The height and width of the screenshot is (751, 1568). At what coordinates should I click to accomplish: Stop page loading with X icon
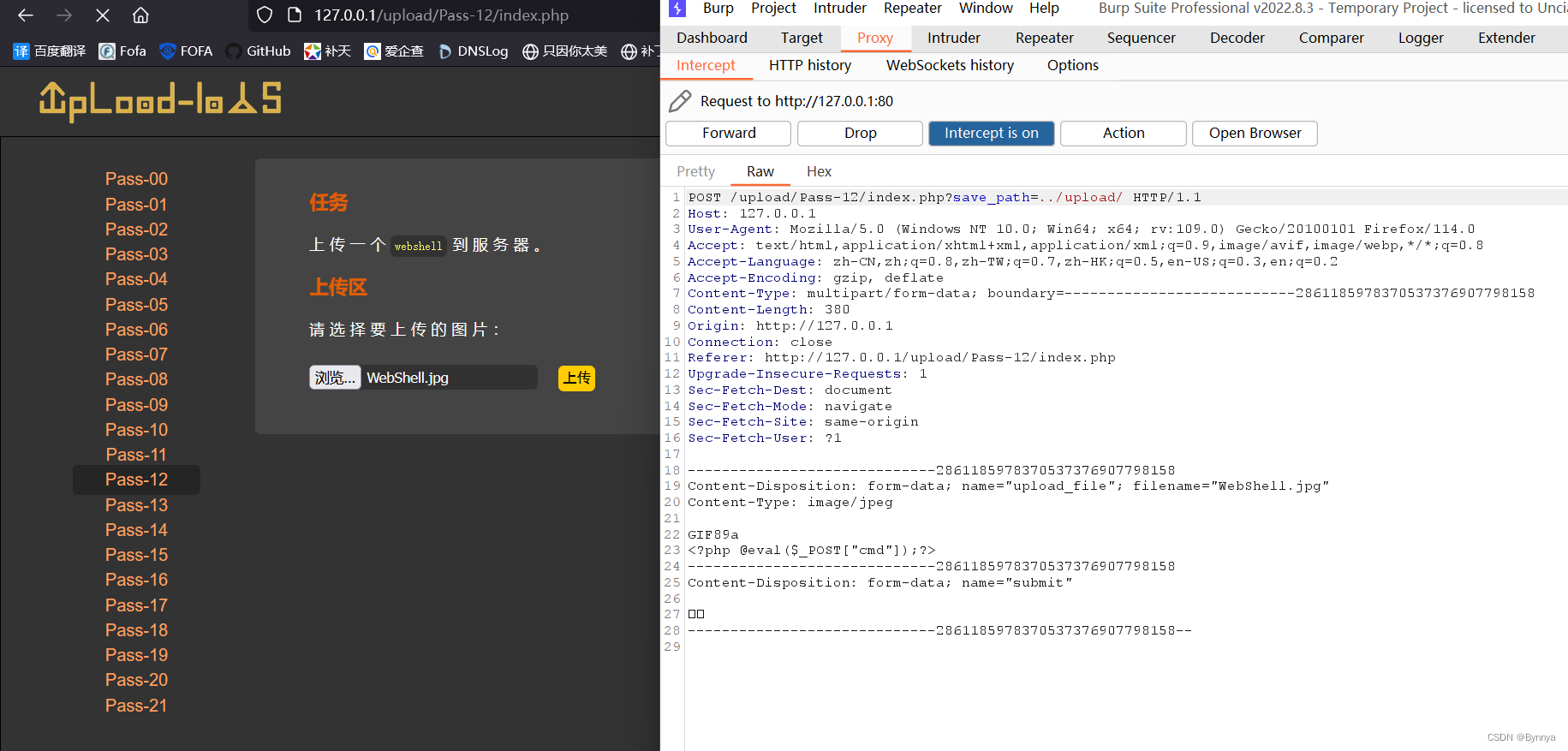coord(103,15)
